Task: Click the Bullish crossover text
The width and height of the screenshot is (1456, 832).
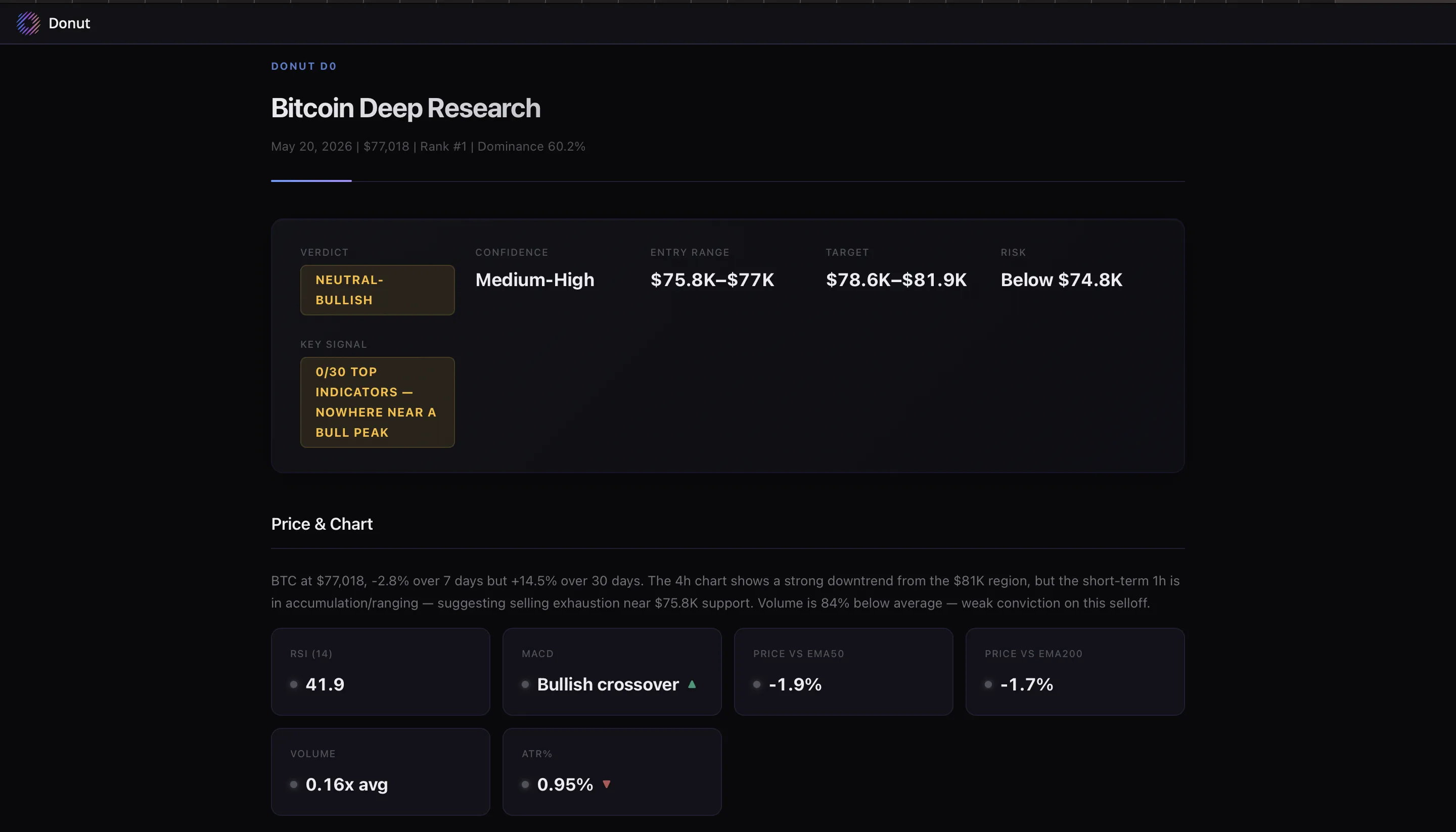Action: tap(608, 684)
